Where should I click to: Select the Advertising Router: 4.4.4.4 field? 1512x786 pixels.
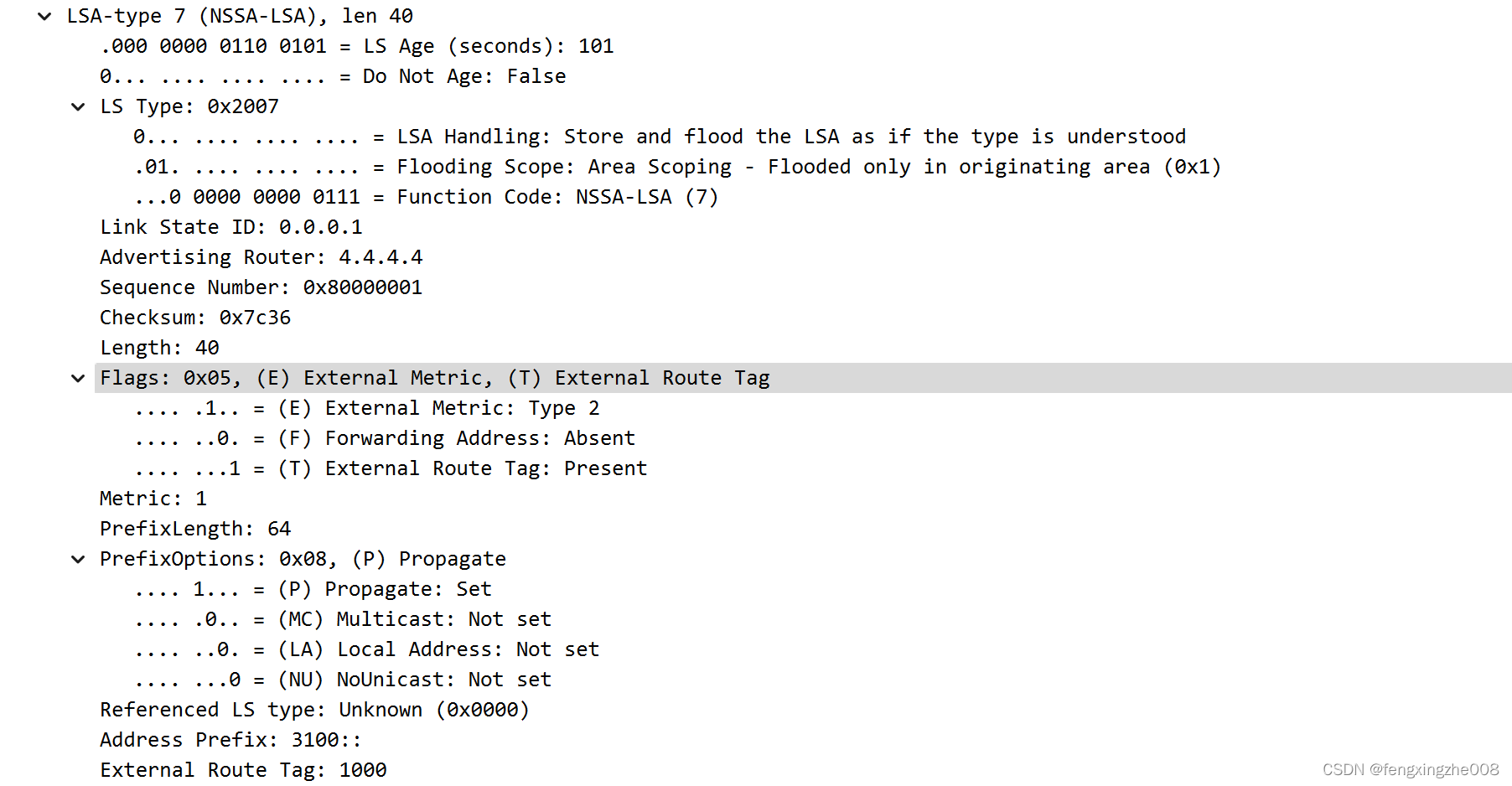(x=260, y=256)
